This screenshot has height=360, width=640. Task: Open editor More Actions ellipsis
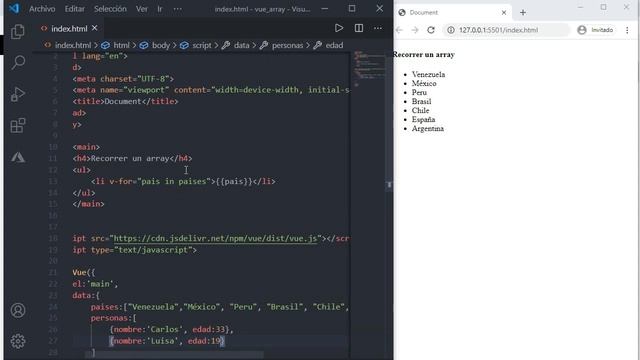click(378, 28)
